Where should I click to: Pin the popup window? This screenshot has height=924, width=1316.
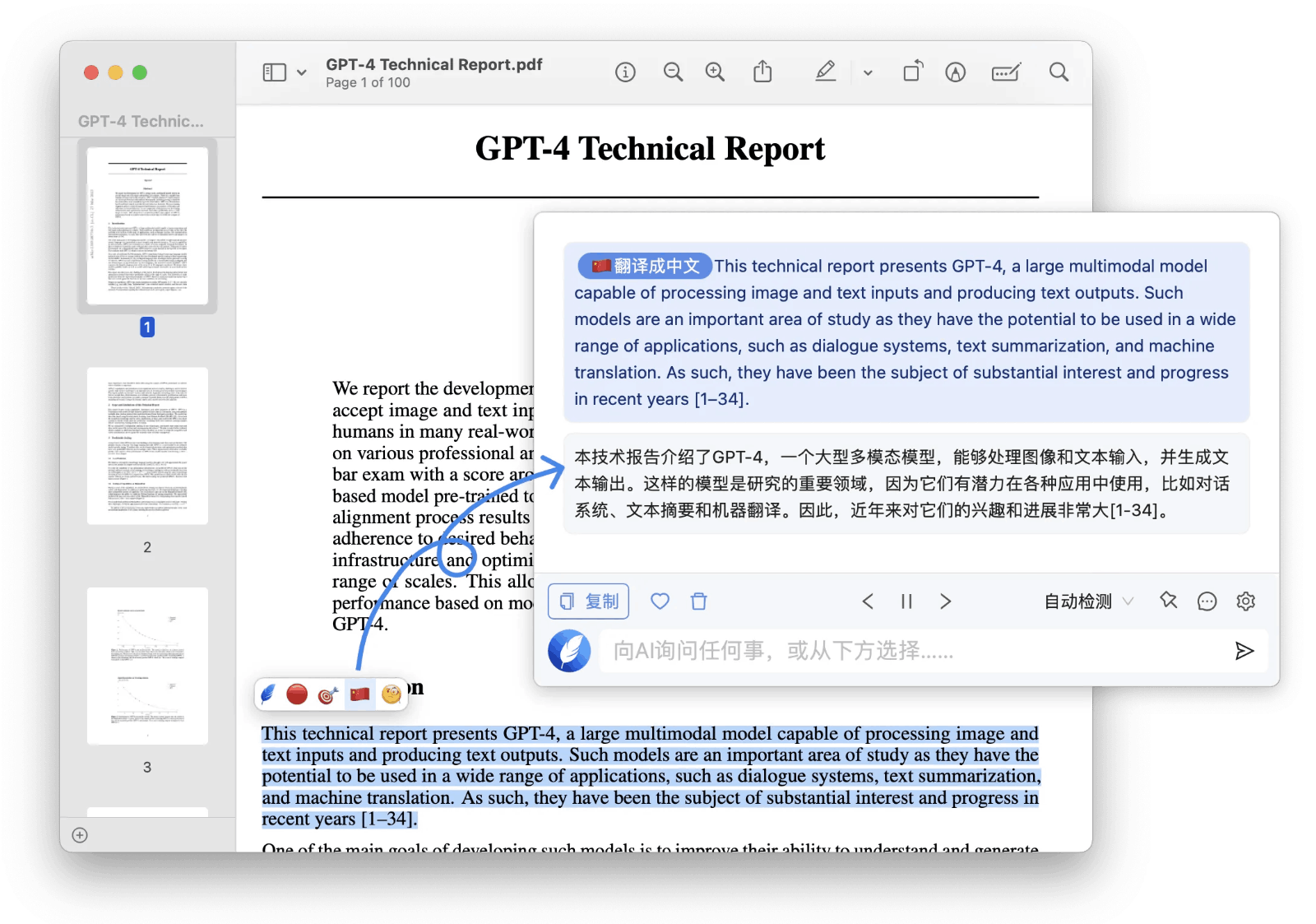click(x=1169, y=601)
